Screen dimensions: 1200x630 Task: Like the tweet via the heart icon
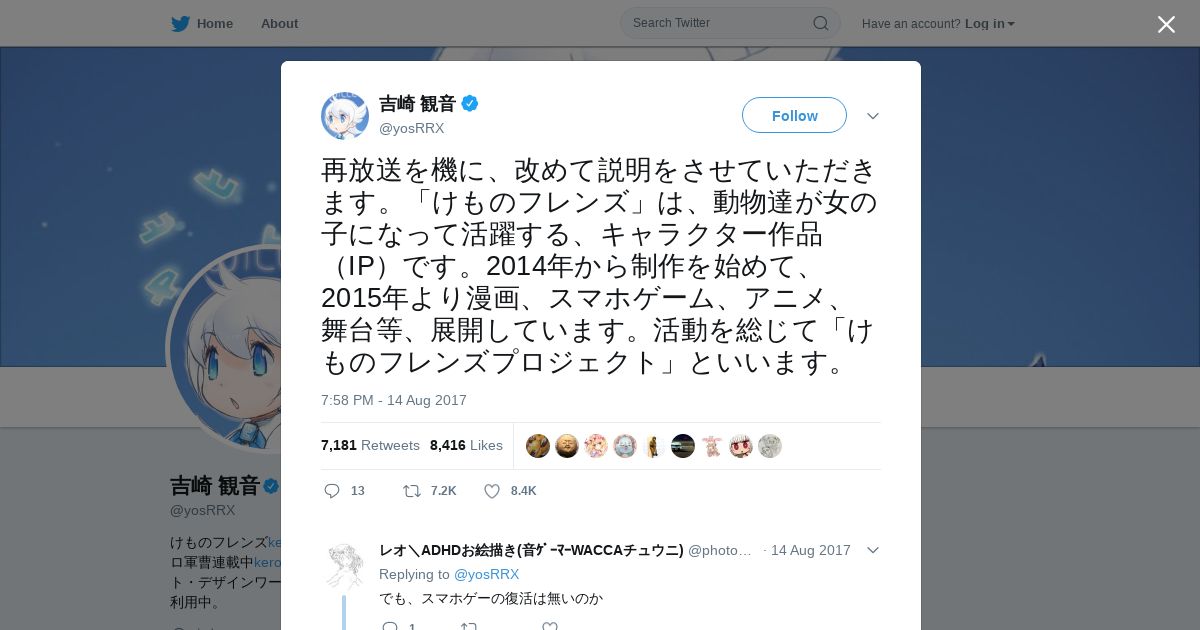[x=492, y=491]
